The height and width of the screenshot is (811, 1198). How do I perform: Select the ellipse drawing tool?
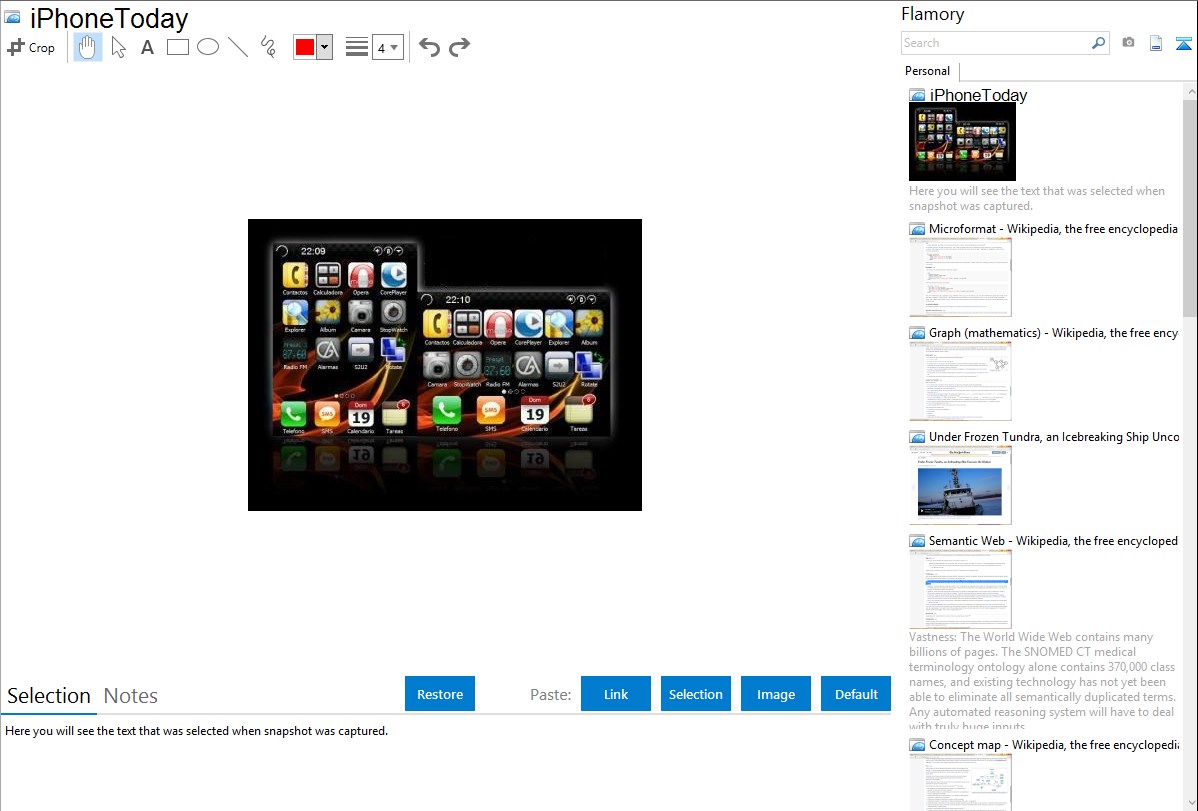(208, 47)
